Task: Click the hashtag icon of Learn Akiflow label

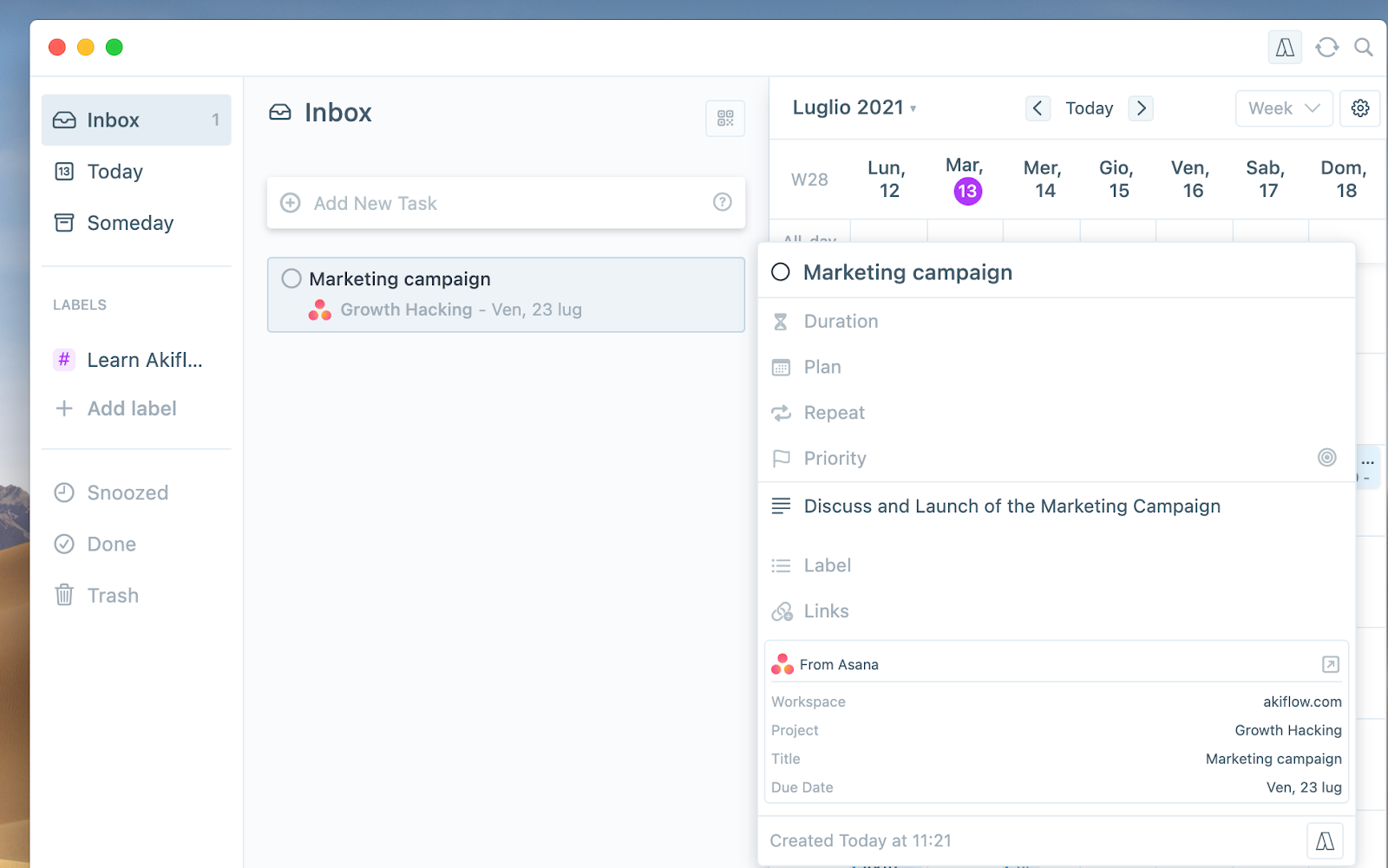Action: click(64, 359)
